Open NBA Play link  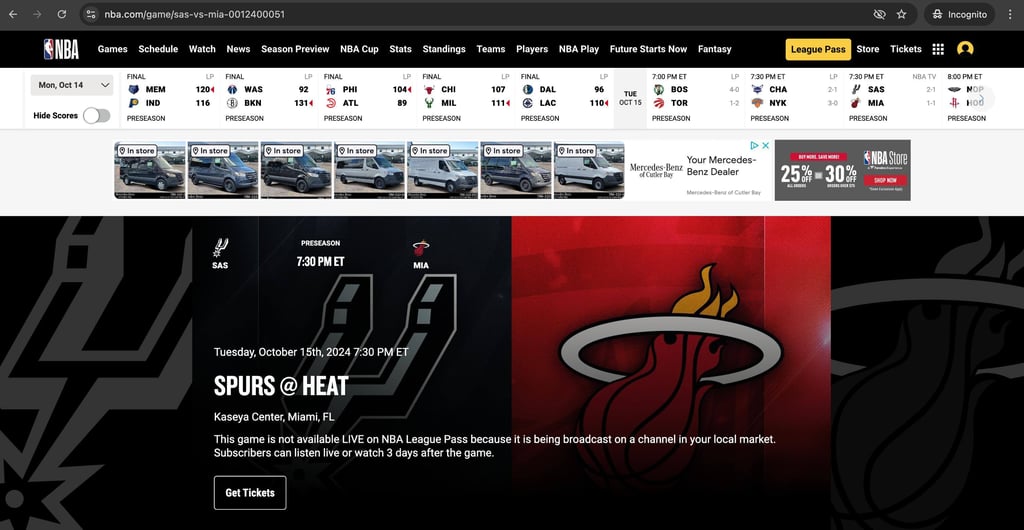579,49
